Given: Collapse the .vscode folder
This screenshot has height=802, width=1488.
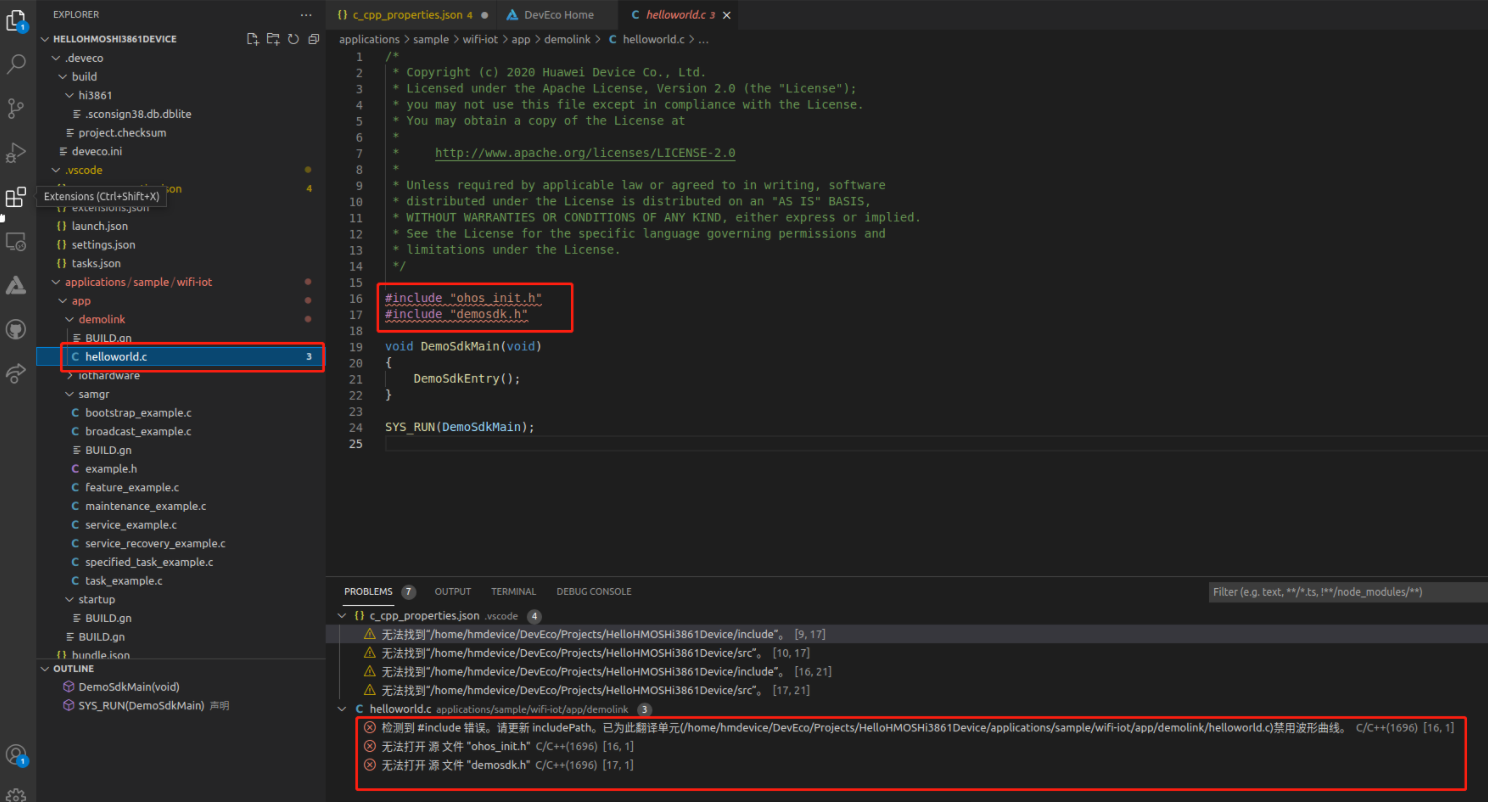Looking at the screenshot, I should 56,170.
